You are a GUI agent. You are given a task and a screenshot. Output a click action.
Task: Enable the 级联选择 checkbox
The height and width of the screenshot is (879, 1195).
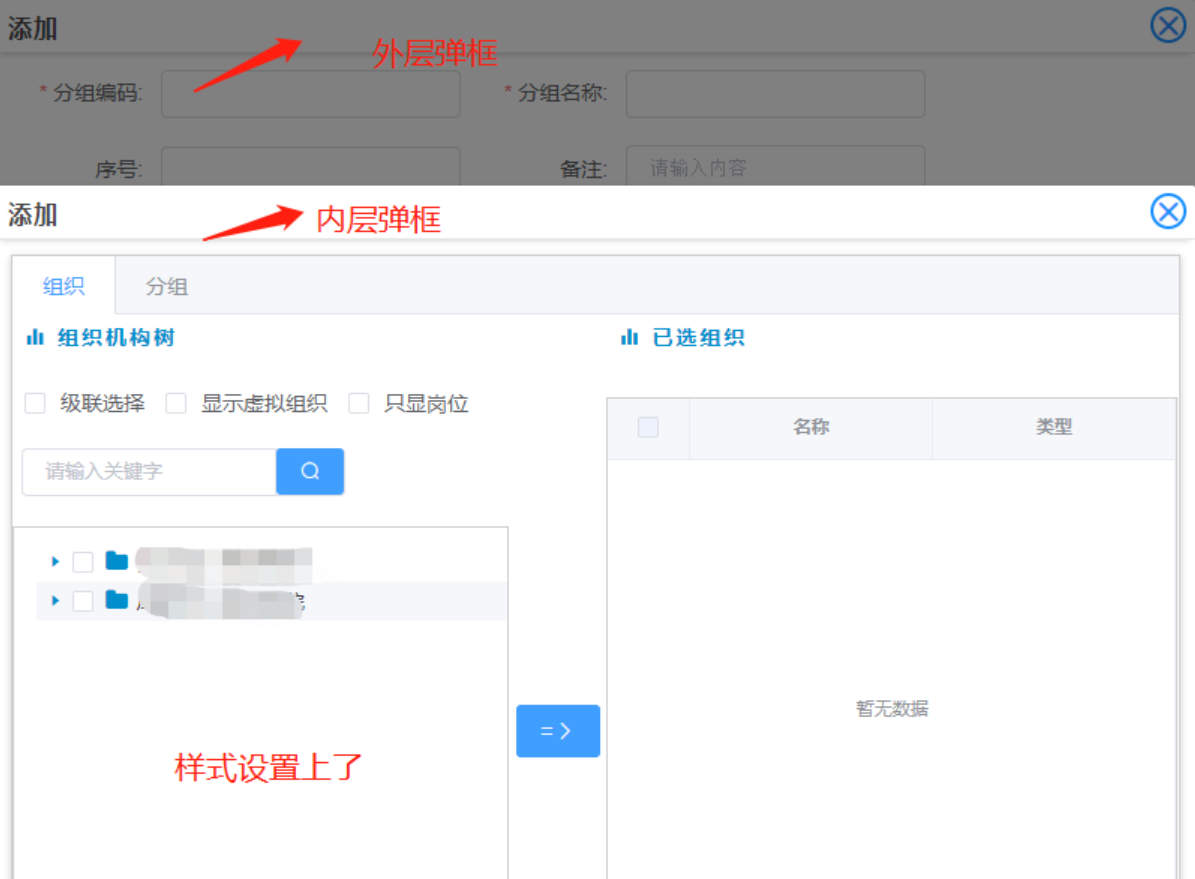point(35,403)
